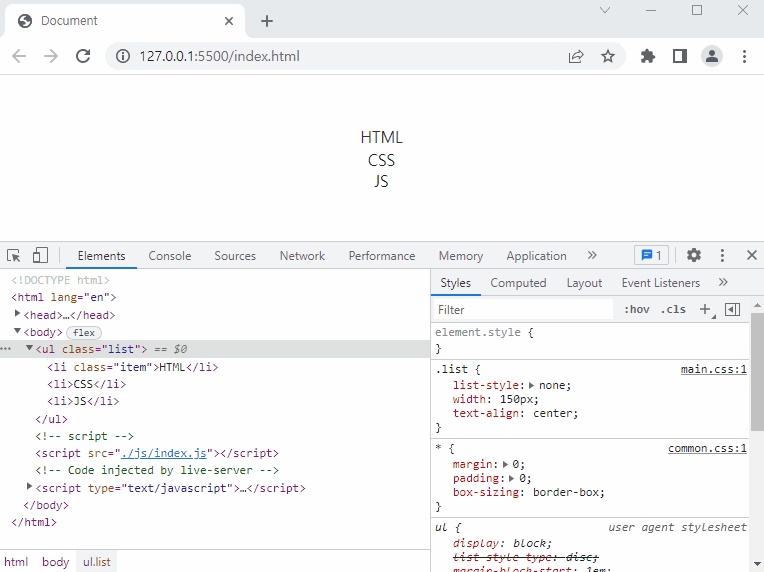Close the DevTools panel
The height and width of the screenshot is (572, 764).
click(751, 255)
